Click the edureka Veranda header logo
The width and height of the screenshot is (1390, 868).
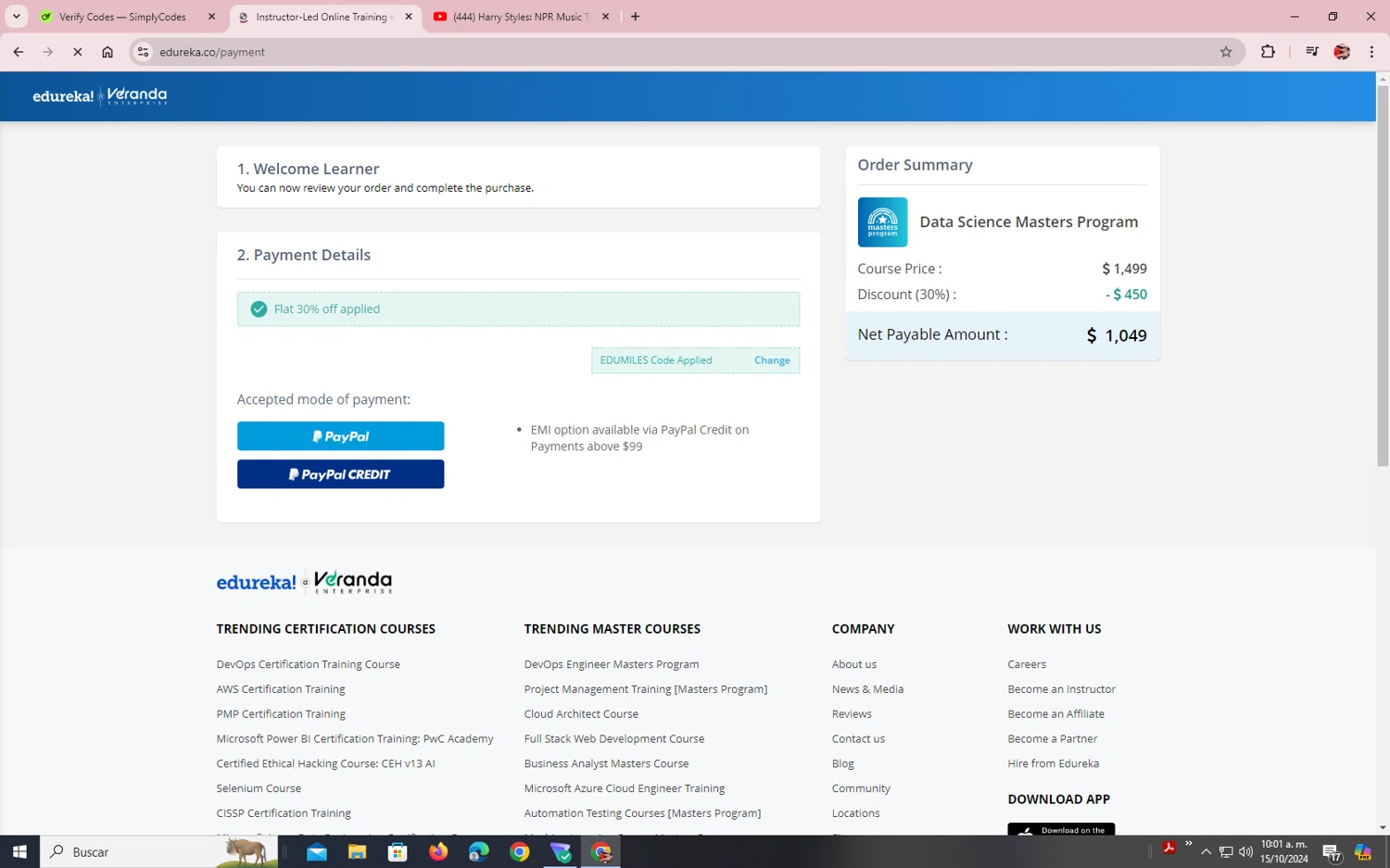[x=100, y=95]
